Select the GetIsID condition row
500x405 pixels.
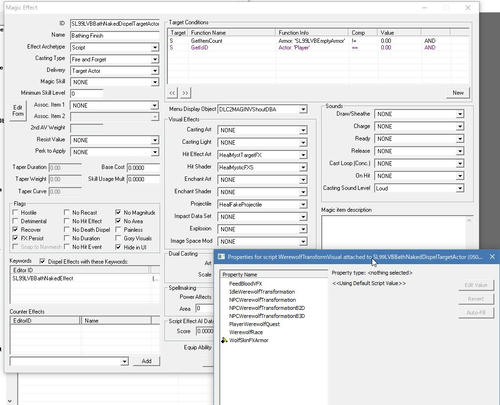(x=318, y=48)
